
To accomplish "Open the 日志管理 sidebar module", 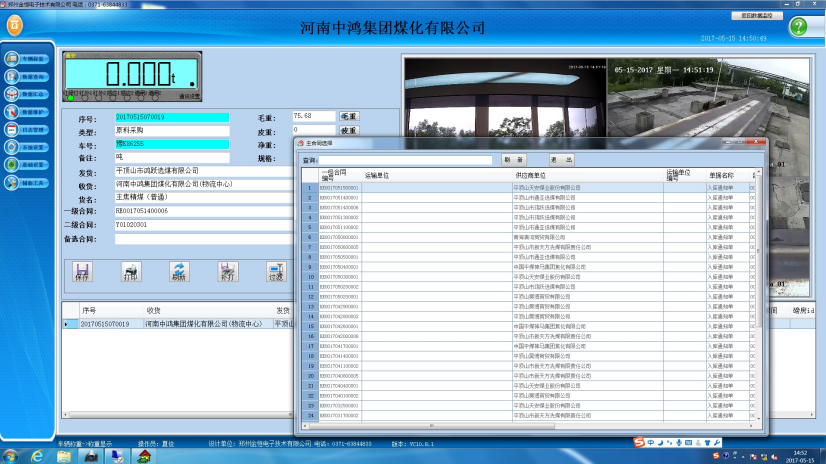I will [x=28, y=129].
